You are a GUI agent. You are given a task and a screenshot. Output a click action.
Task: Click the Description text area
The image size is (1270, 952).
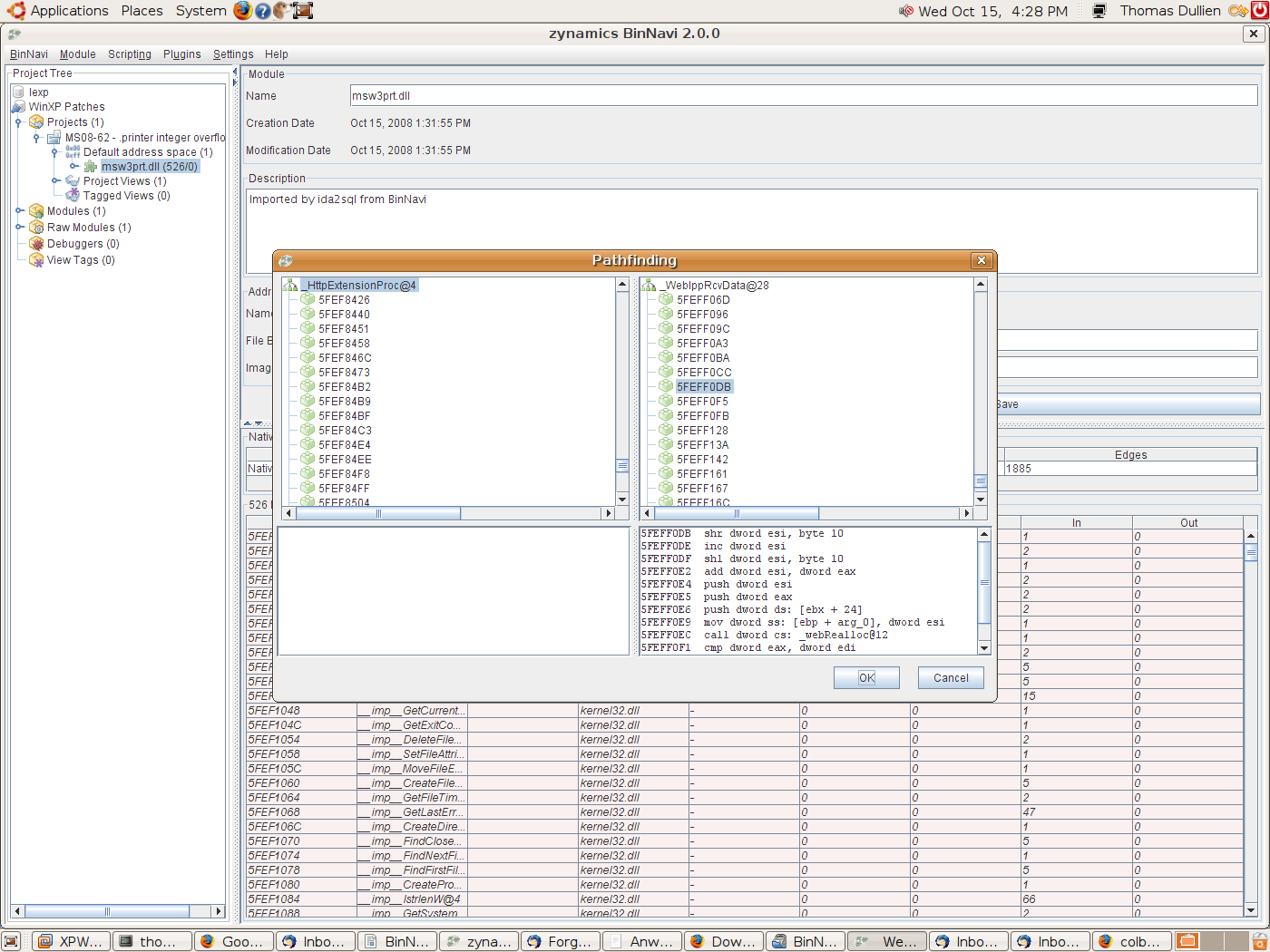752,231
